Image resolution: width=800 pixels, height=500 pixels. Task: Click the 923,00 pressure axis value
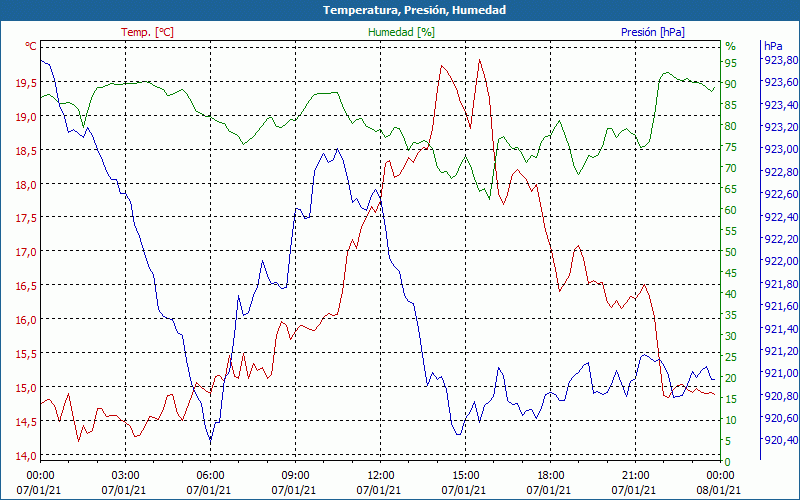pos(780,149)
